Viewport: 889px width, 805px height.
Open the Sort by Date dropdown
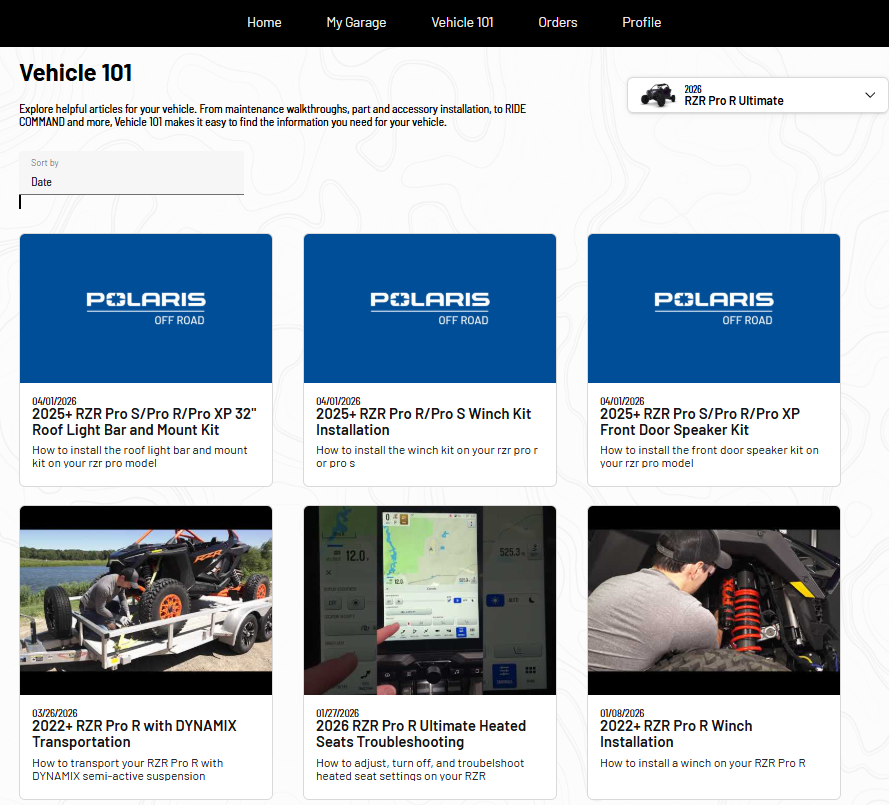[132, 173]
